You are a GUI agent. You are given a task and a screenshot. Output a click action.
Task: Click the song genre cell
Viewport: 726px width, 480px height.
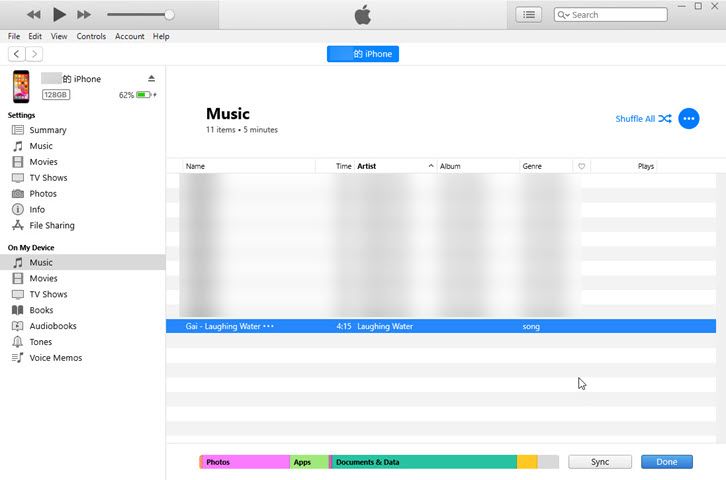[531, 326]
